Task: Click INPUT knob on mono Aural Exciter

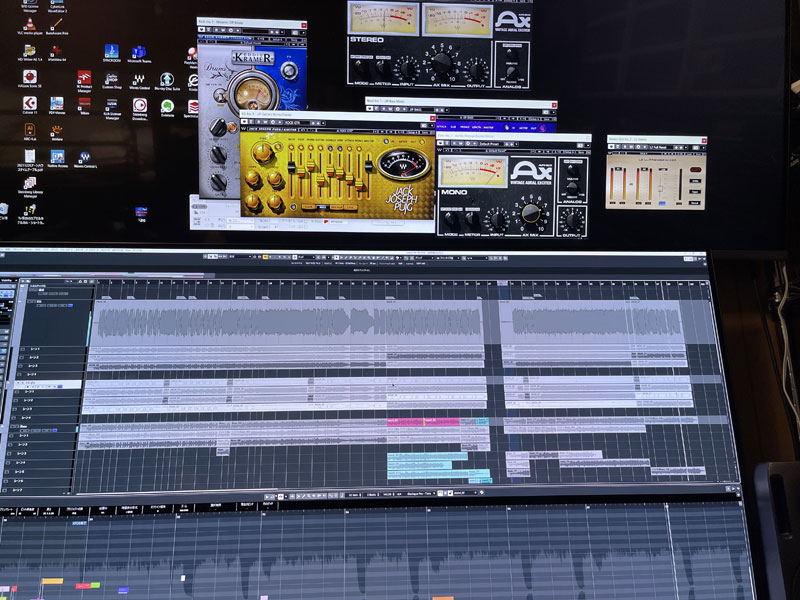Action: 496,221
